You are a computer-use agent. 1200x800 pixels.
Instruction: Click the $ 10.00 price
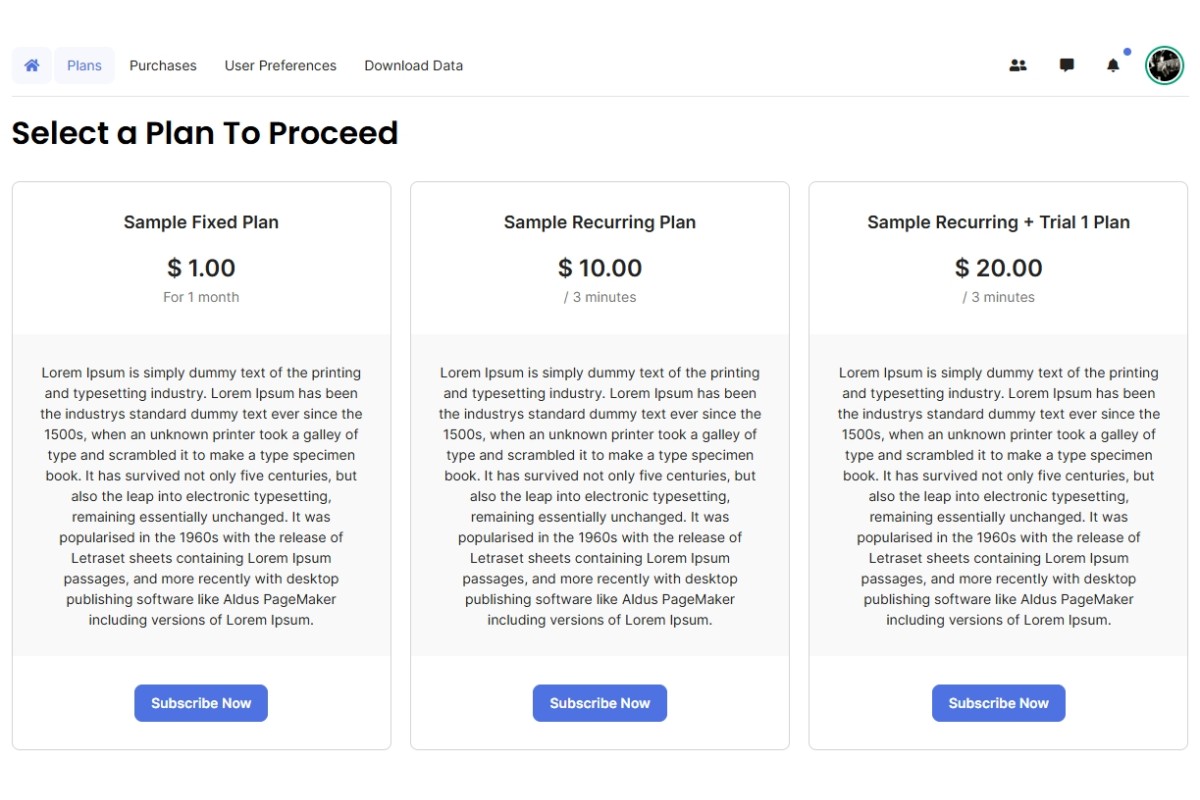coord(600,268)
